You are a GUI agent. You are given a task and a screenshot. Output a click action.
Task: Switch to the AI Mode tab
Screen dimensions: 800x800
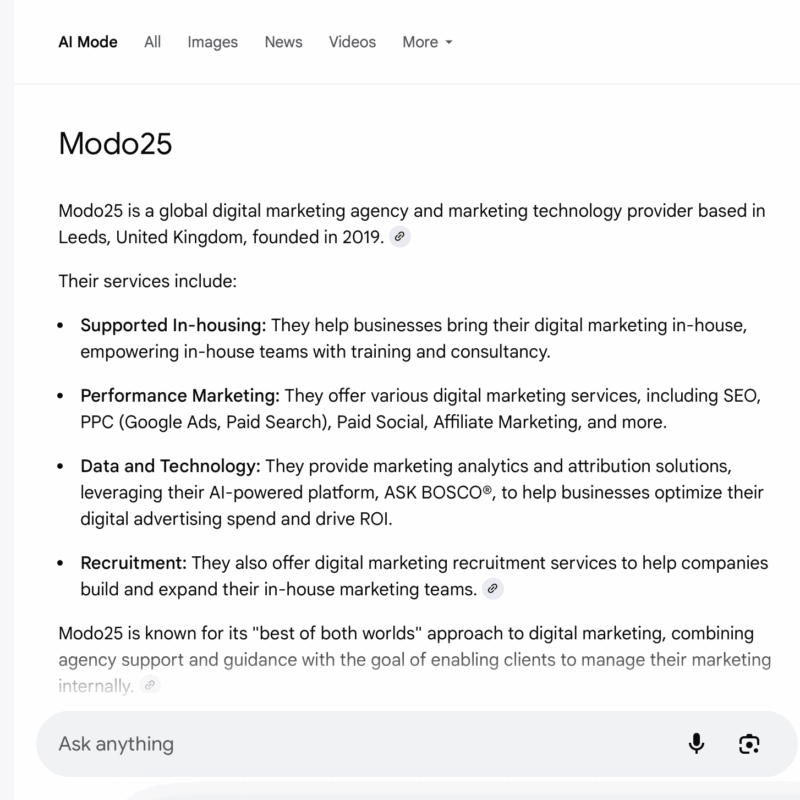coord(88,42)
